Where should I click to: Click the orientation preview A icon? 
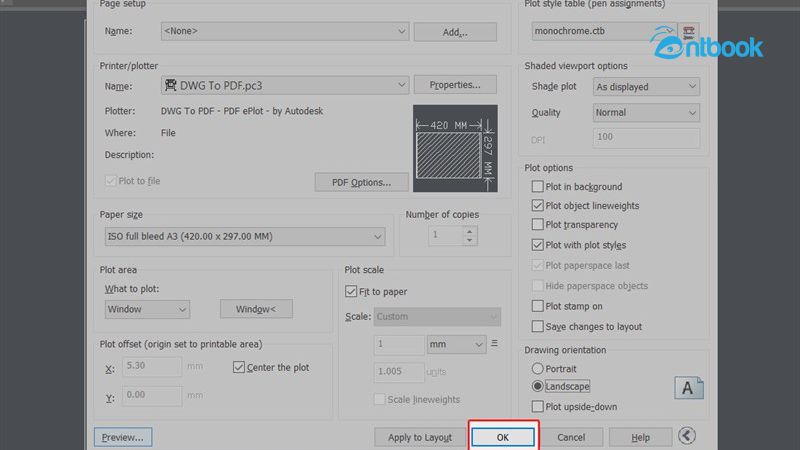(689, 388)
